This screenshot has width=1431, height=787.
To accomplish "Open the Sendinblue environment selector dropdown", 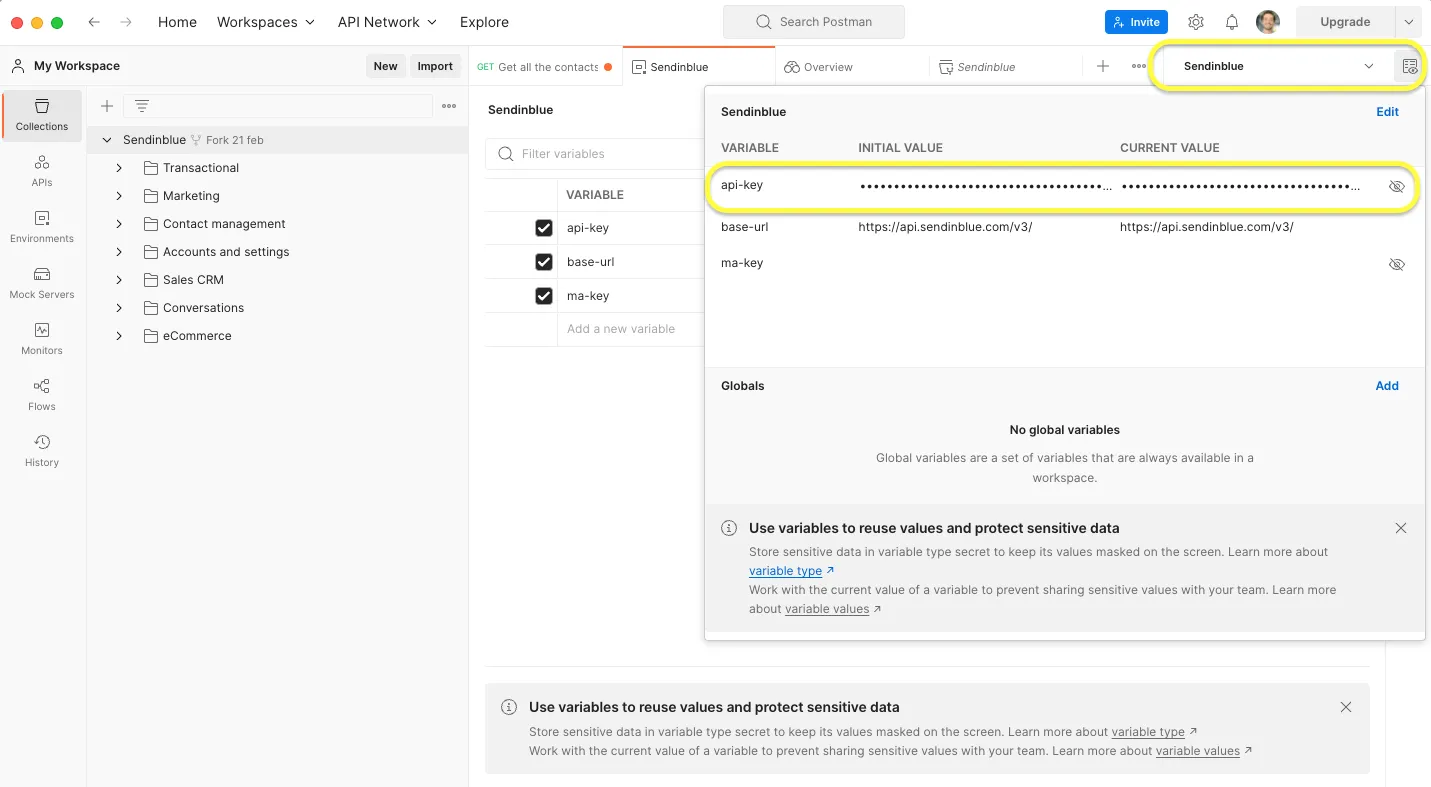I will (1277, 66).
